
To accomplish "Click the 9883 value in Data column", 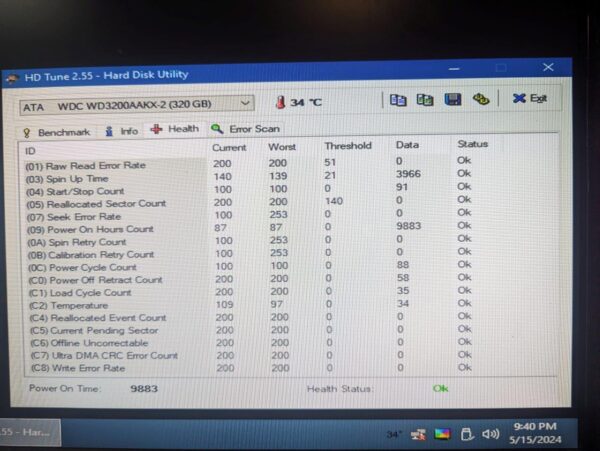I will 409,226.
